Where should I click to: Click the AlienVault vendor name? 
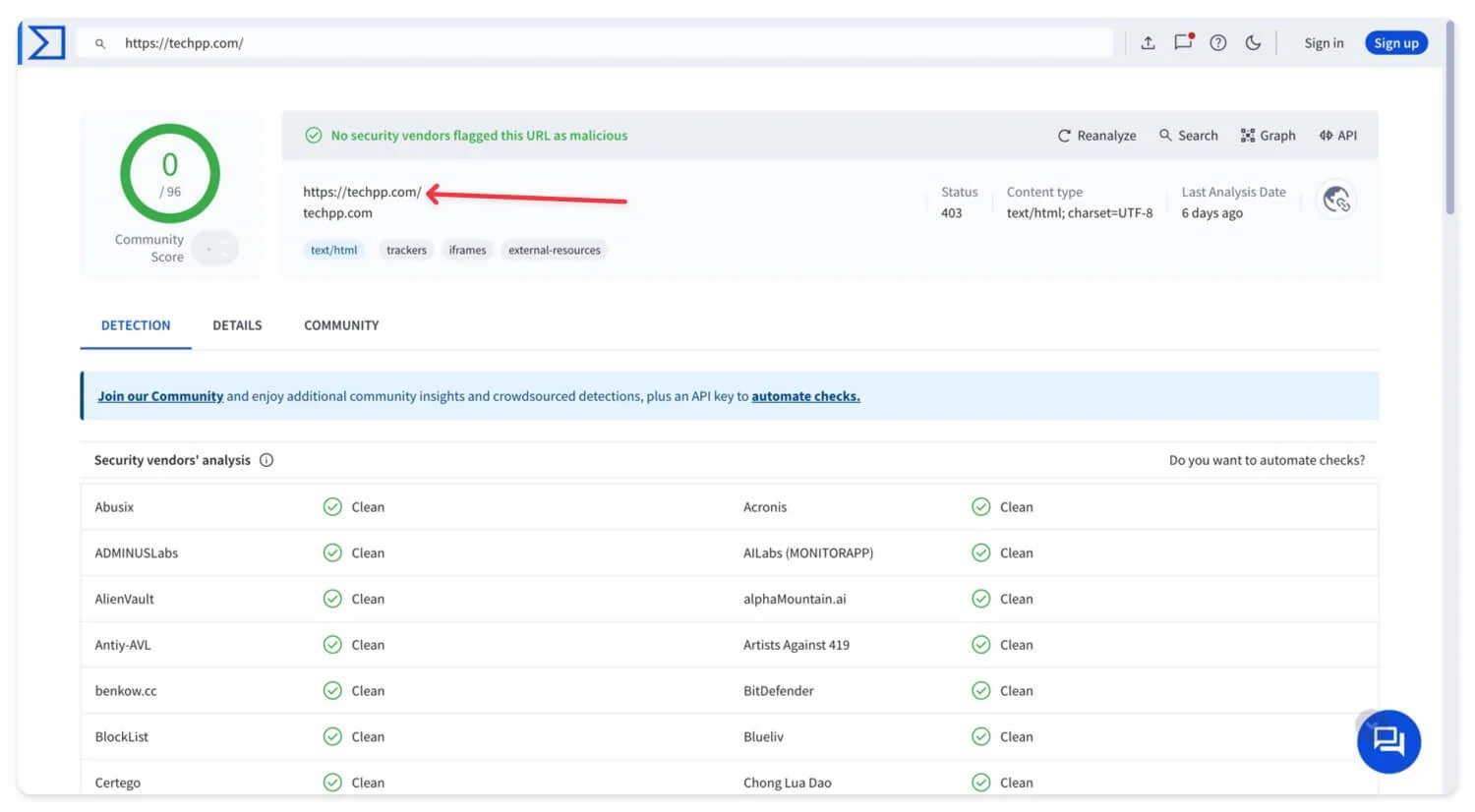click(x=124, y=599)
